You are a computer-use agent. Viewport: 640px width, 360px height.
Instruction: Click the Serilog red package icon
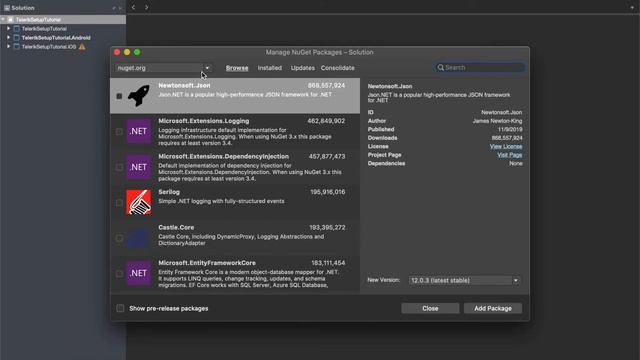point(138,202)
